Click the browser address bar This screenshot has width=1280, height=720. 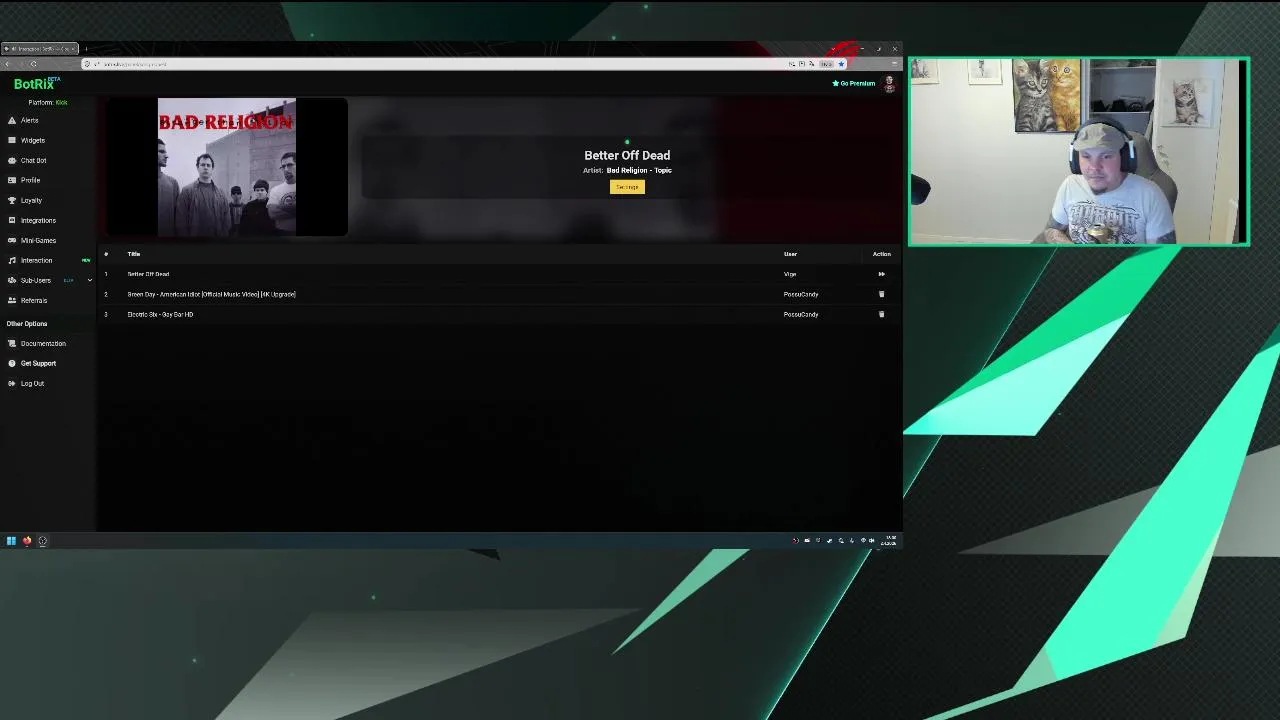pos(440,64)
